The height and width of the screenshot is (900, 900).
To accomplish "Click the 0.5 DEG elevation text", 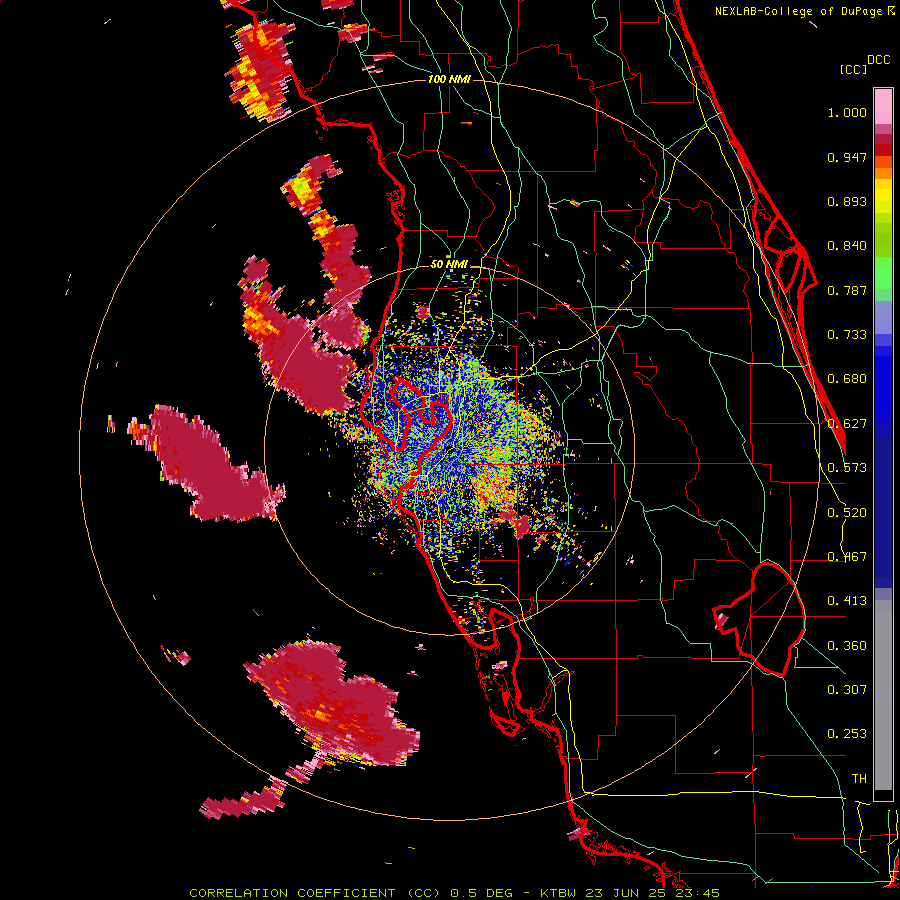I will click(482, 893).
